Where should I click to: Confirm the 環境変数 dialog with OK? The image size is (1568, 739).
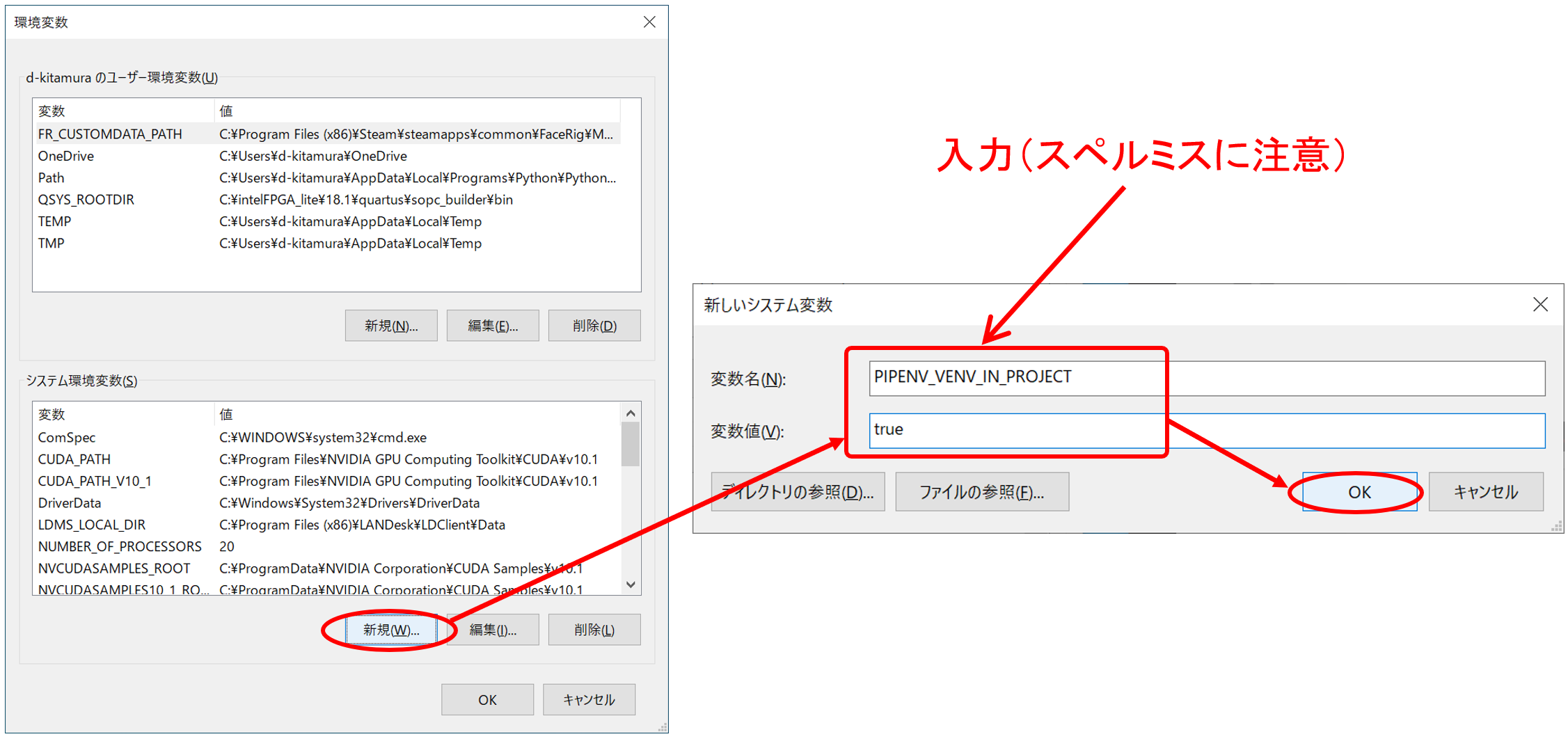[x=487, y=699]
